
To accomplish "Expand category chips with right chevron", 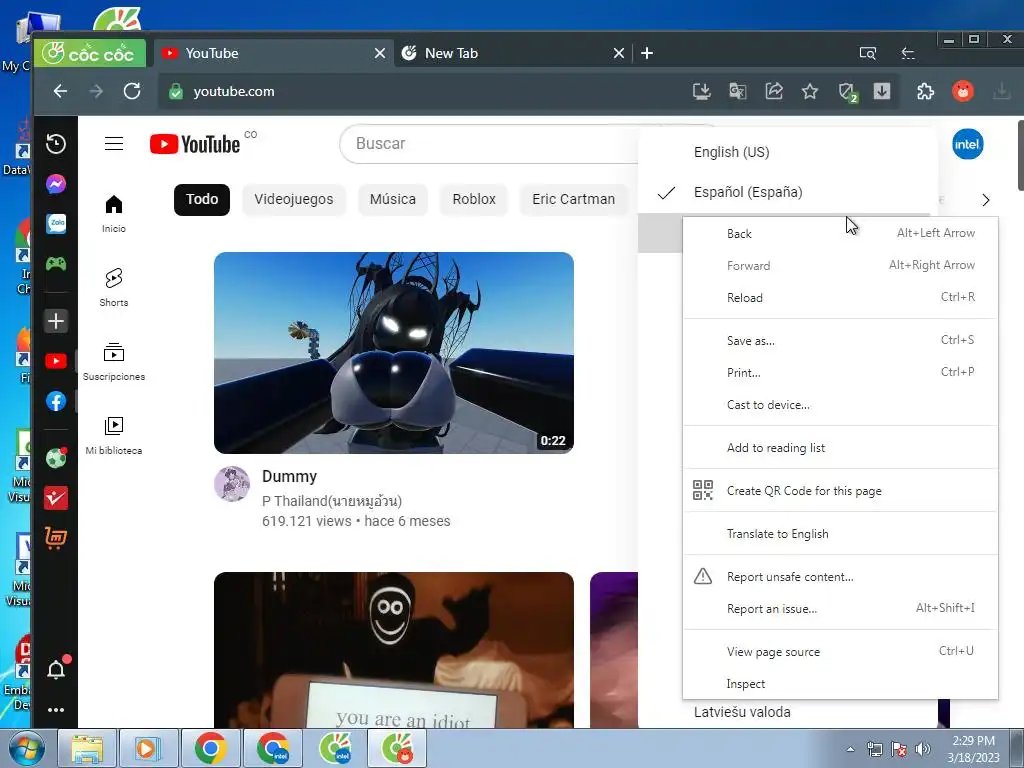I will pyautogui.click(x=986, y=200).
